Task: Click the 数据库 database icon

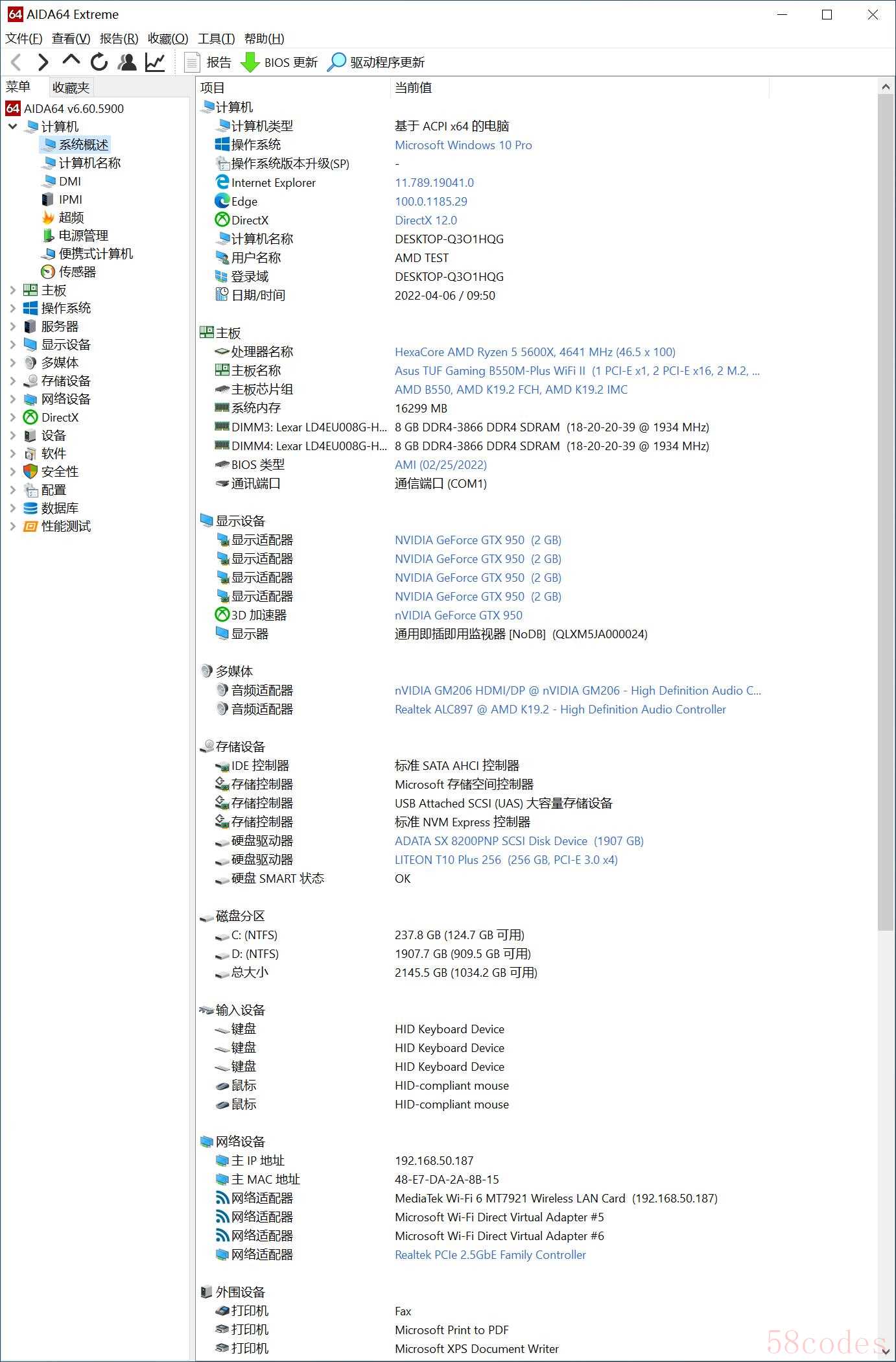Action: pos(30,508)
